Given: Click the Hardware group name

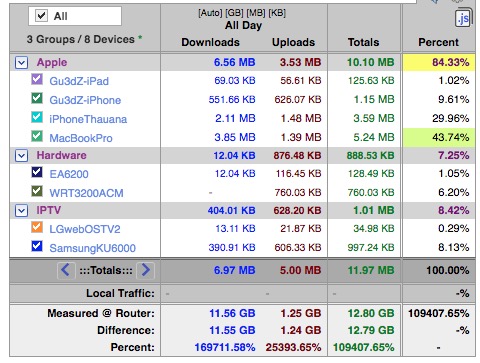Looking at the screenshot, I should (61, 155).
